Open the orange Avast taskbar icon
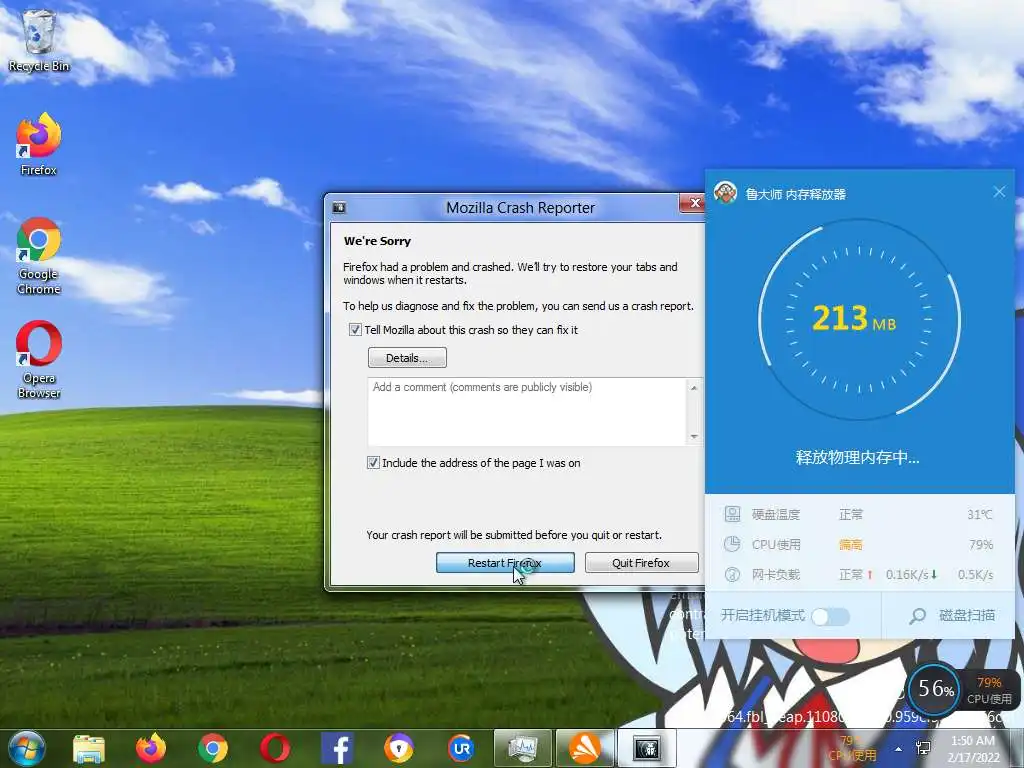Viewport: 1024px width, 768px height. pyautogui.click(x=584, y=748)
